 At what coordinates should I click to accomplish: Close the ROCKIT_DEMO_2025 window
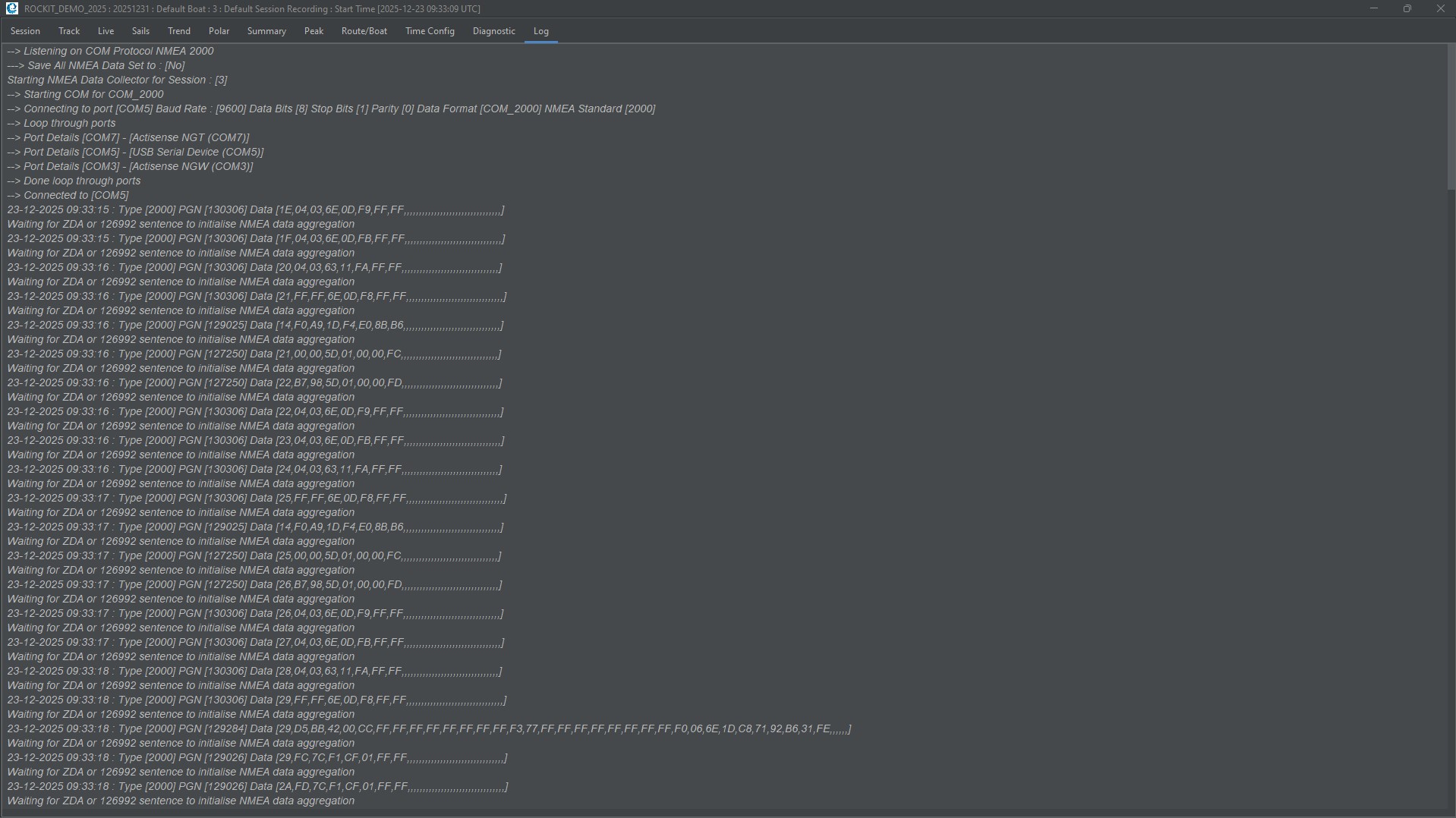pyautogui.click(x=1440, y=8)
